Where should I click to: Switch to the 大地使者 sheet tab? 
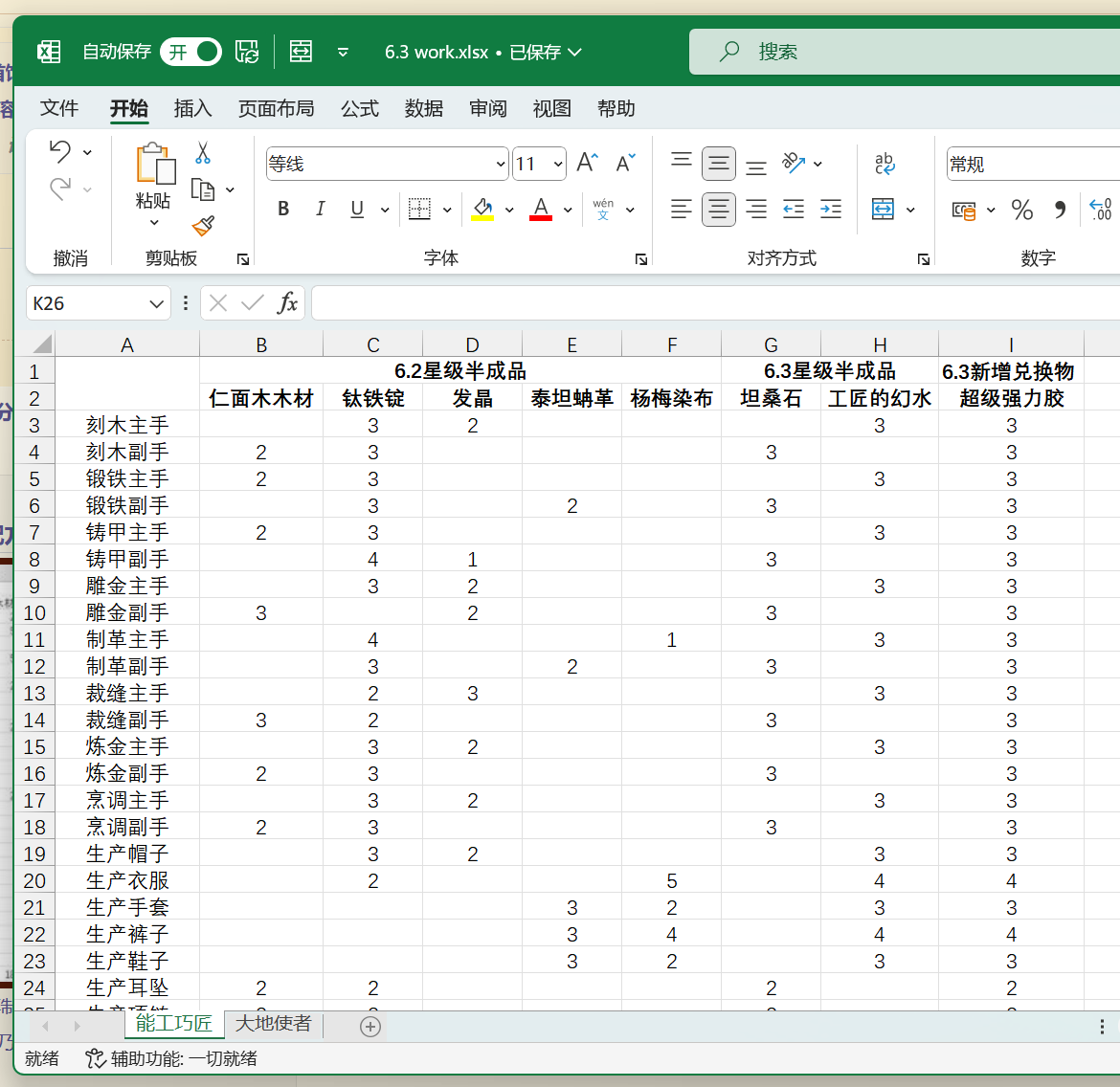273,1024
